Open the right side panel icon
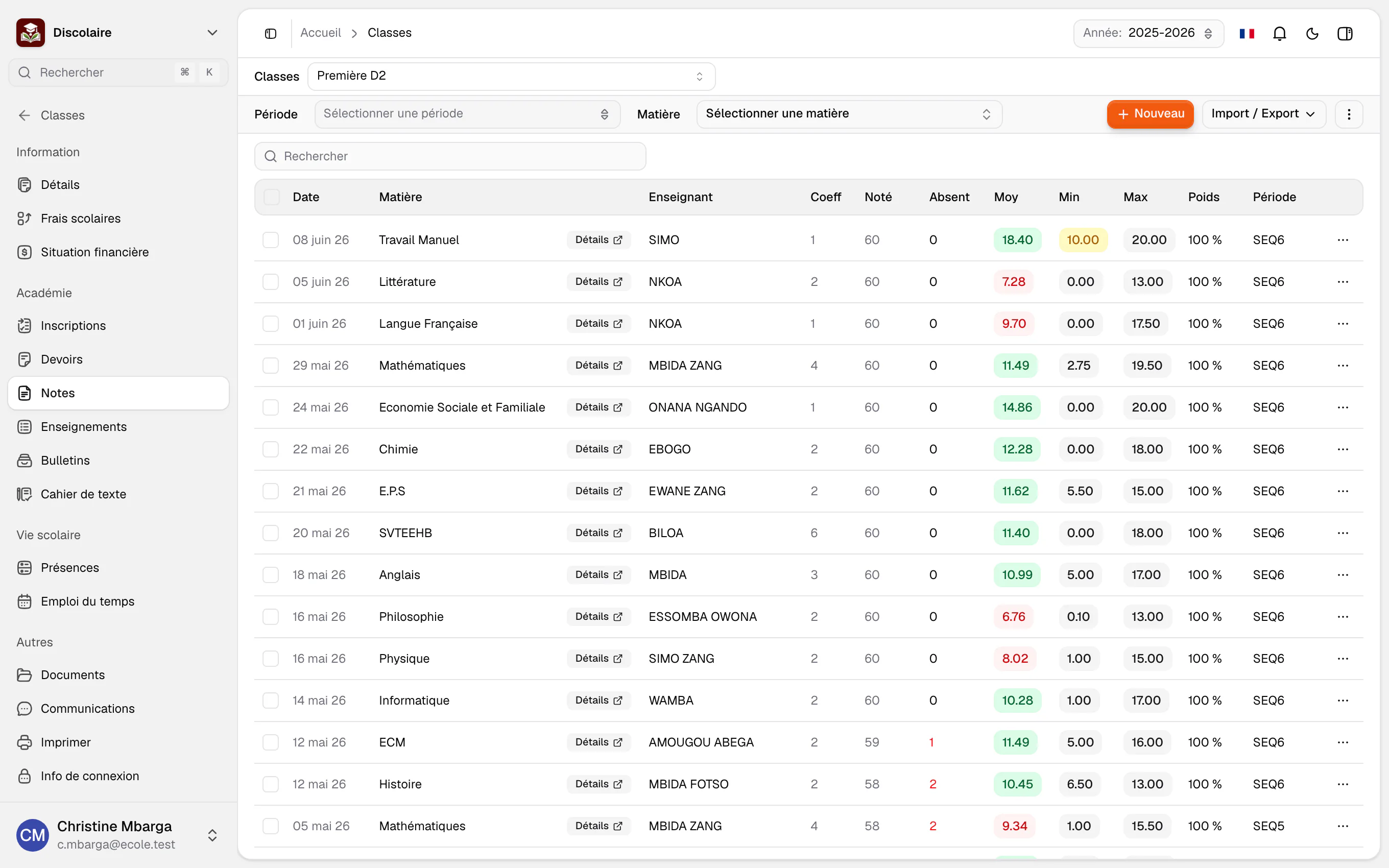1389x868 pixels. click(x=1345, y=33)
